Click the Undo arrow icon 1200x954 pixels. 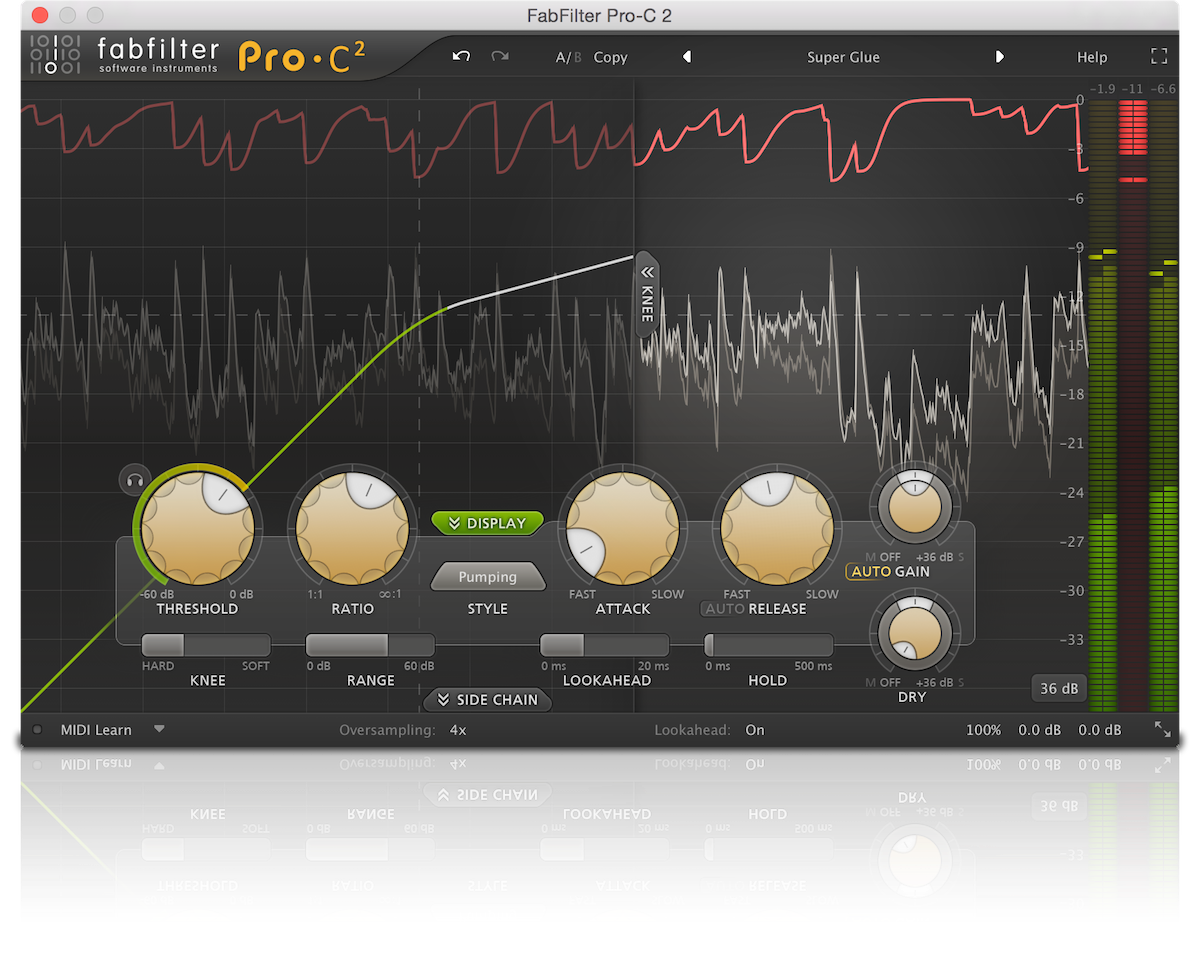461,57
